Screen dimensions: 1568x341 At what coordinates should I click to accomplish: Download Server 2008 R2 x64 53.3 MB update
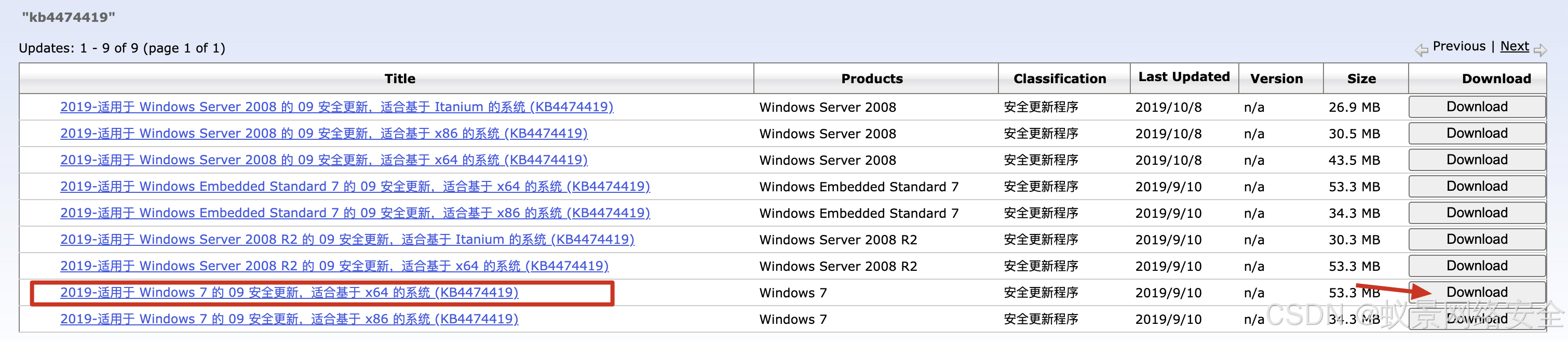tap(1477, 266)
